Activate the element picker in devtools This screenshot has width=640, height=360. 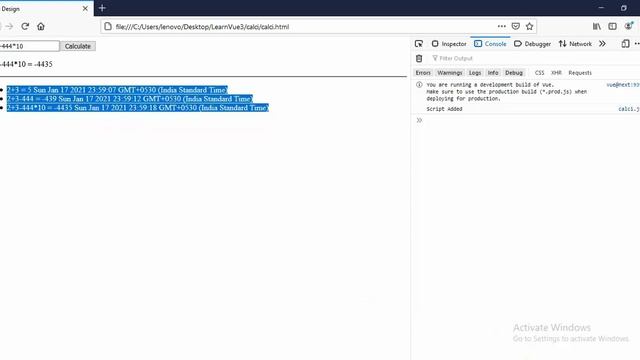point(419,44)
